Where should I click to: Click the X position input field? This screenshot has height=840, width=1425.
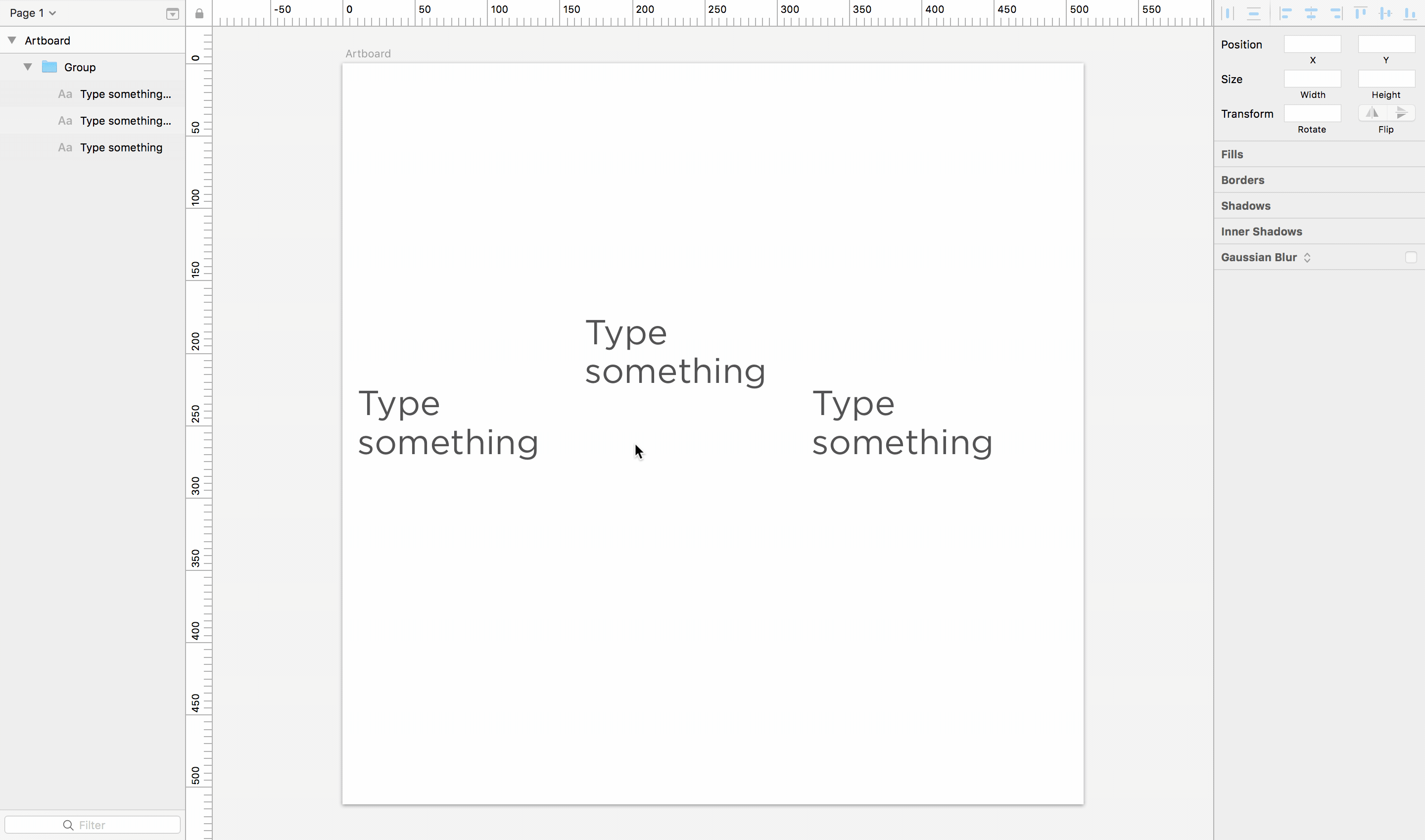click(1312, 44)
